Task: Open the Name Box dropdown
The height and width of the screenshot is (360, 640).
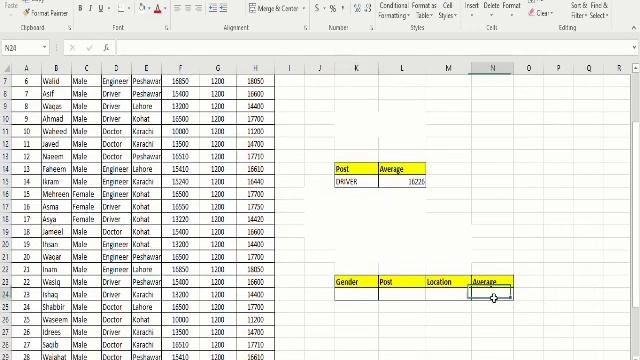Action: pos(44,48)
